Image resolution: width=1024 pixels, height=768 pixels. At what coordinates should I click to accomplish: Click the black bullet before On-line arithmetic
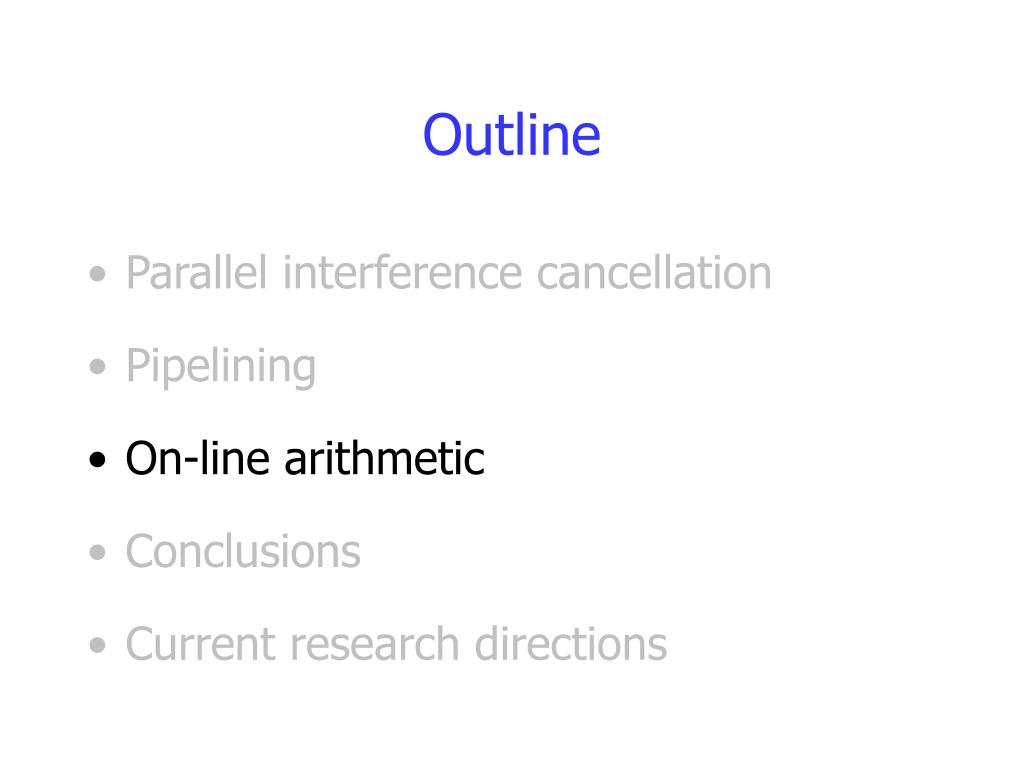pyautogui.click(x=97, y=460)
